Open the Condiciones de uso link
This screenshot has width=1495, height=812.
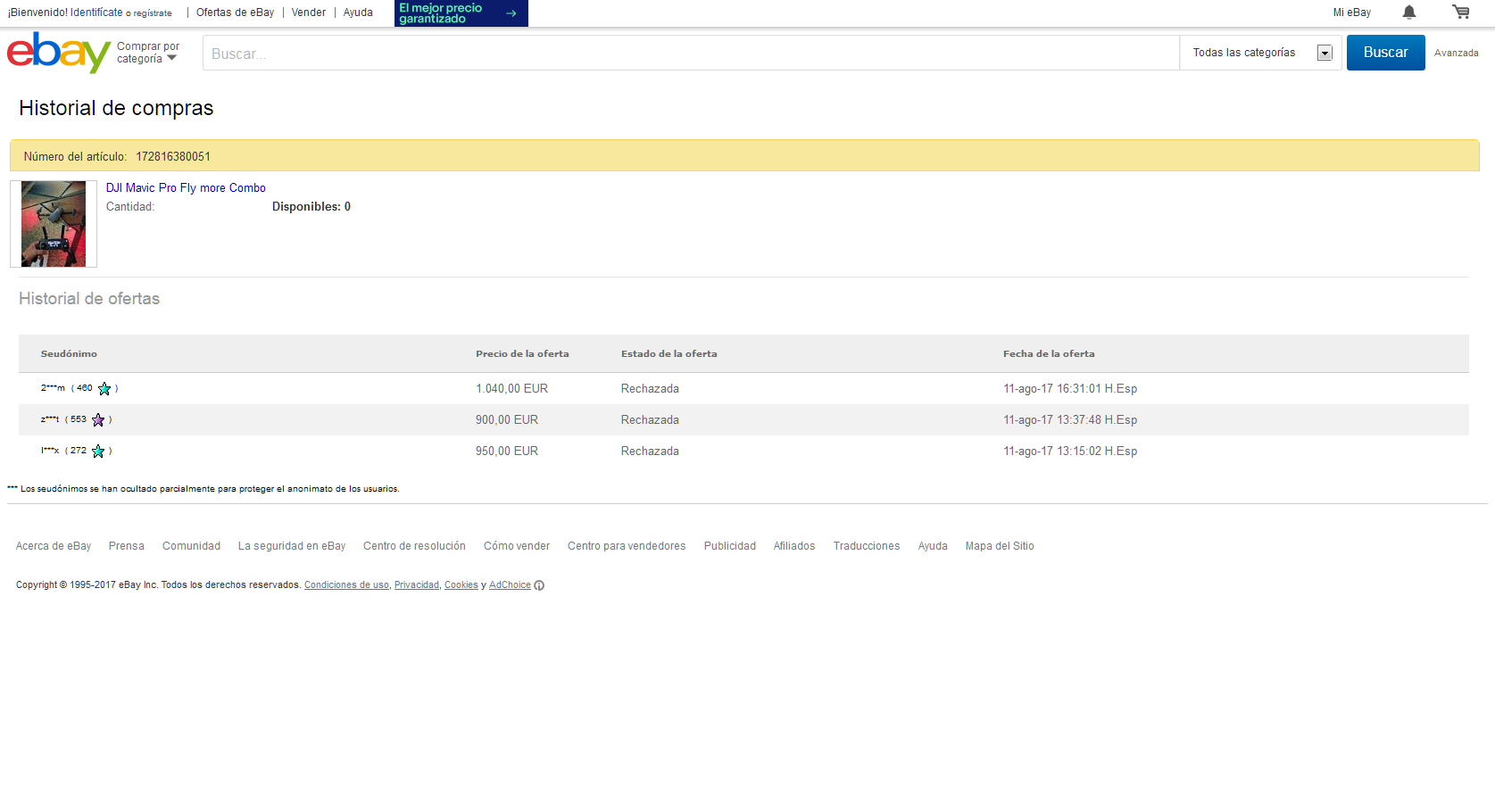click(346, 585)
